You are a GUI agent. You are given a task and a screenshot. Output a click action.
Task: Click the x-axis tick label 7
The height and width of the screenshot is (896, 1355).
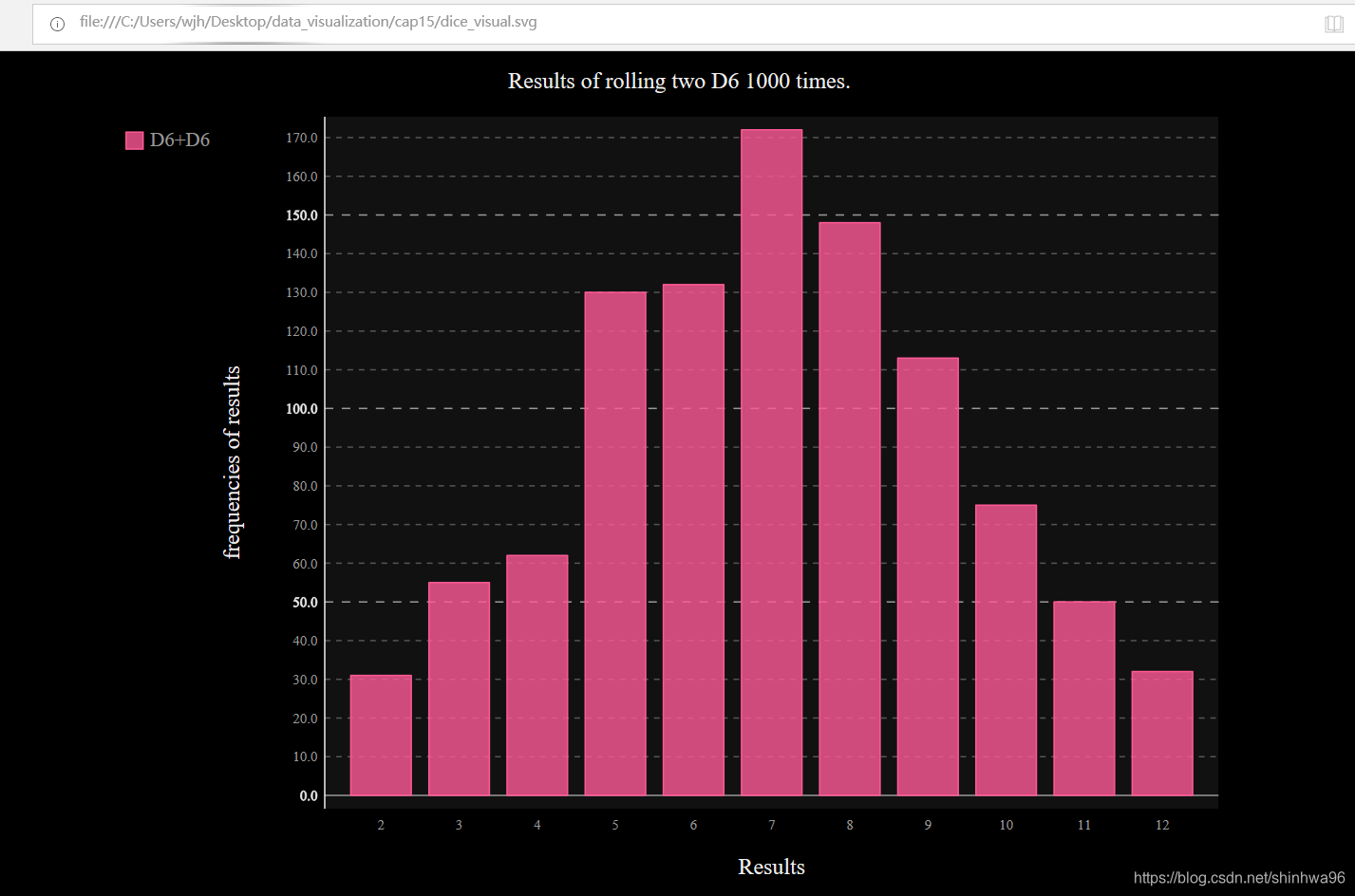pos(772,825)
